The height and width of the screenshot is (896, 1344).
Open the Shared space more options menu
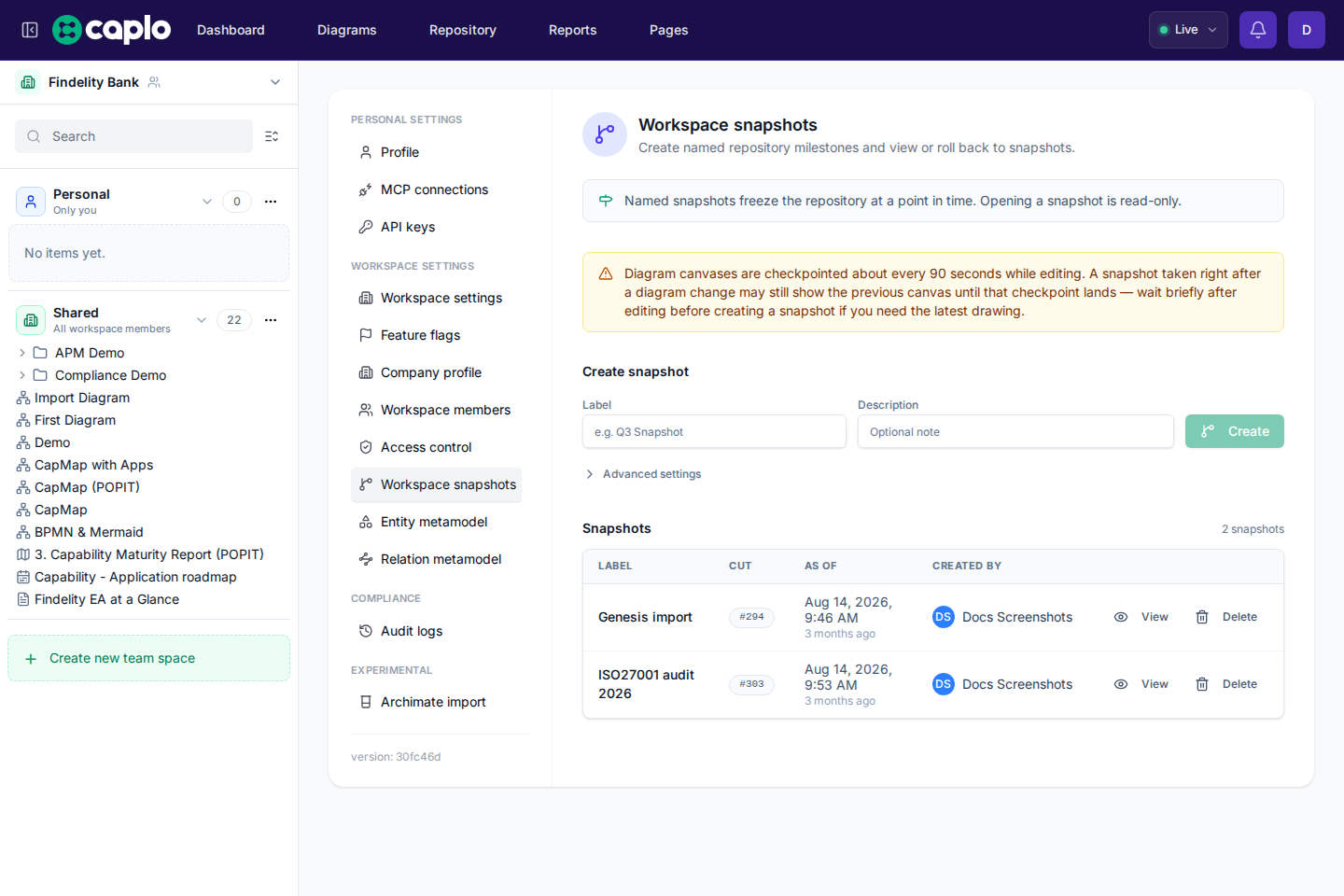271,320
